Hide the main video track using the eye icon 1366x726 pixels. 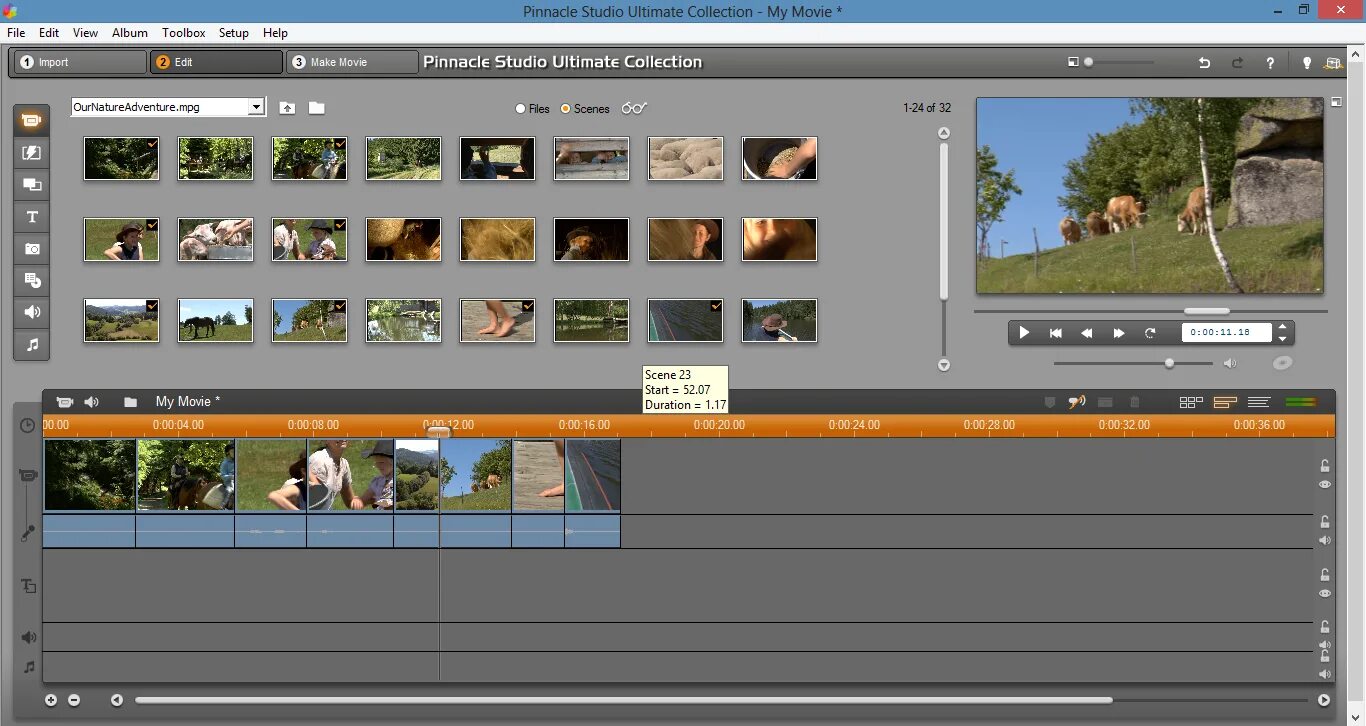tap(1324, 484)
